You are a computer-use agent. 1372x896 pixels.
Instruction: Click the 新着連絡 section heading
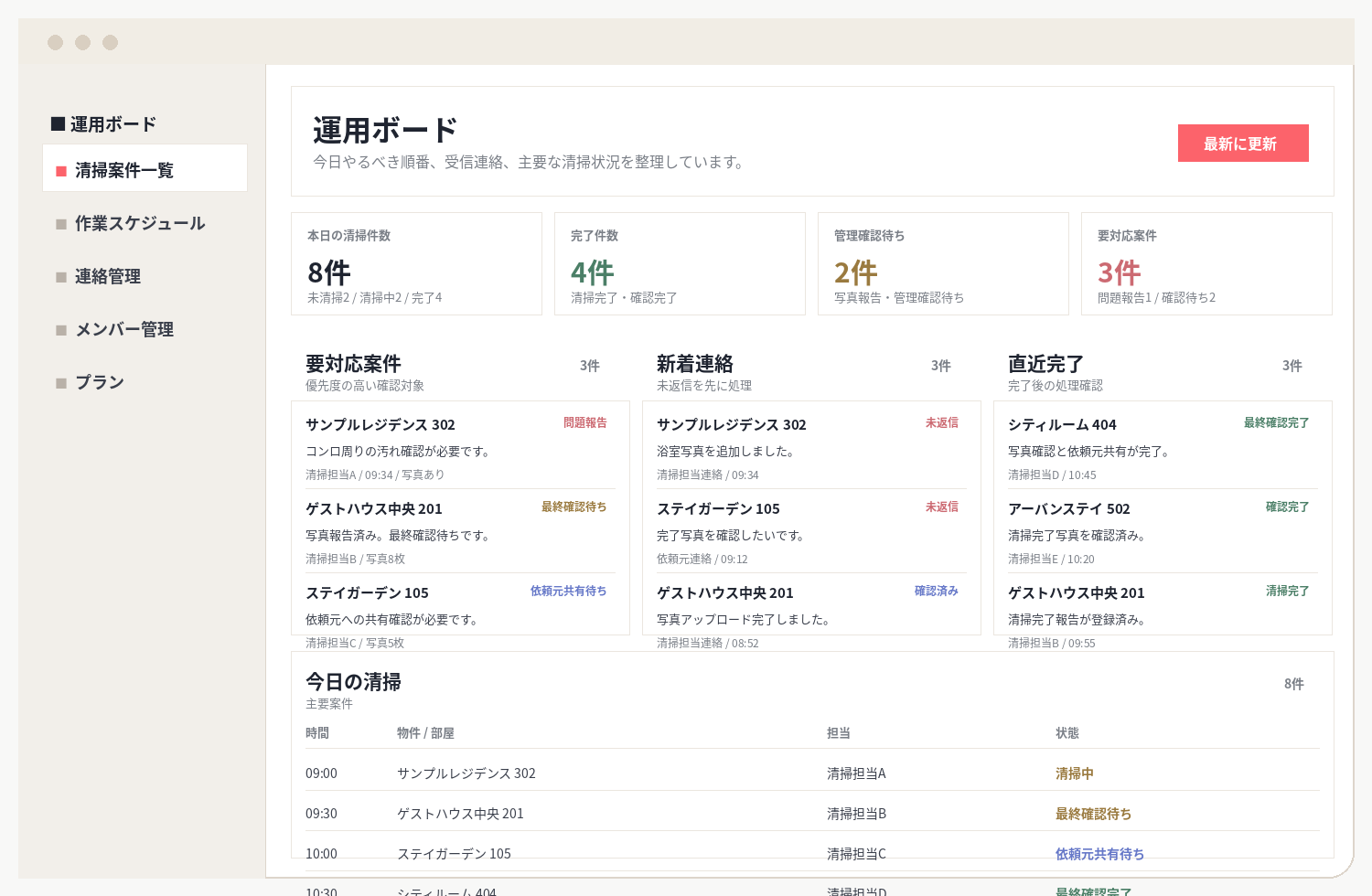coord(695,364)
